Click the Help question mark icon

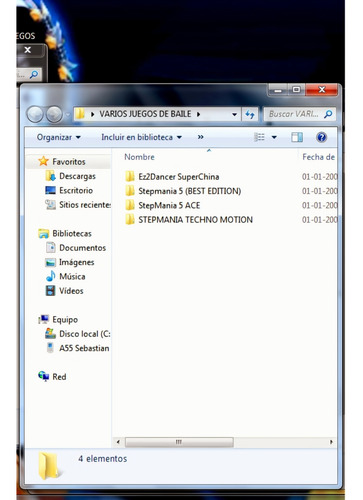(x=321, y=137)
